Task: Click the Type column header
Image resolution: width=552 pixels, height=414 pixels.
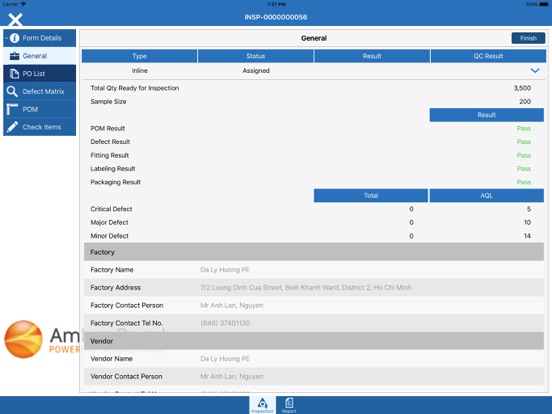Action: (139, 56)
